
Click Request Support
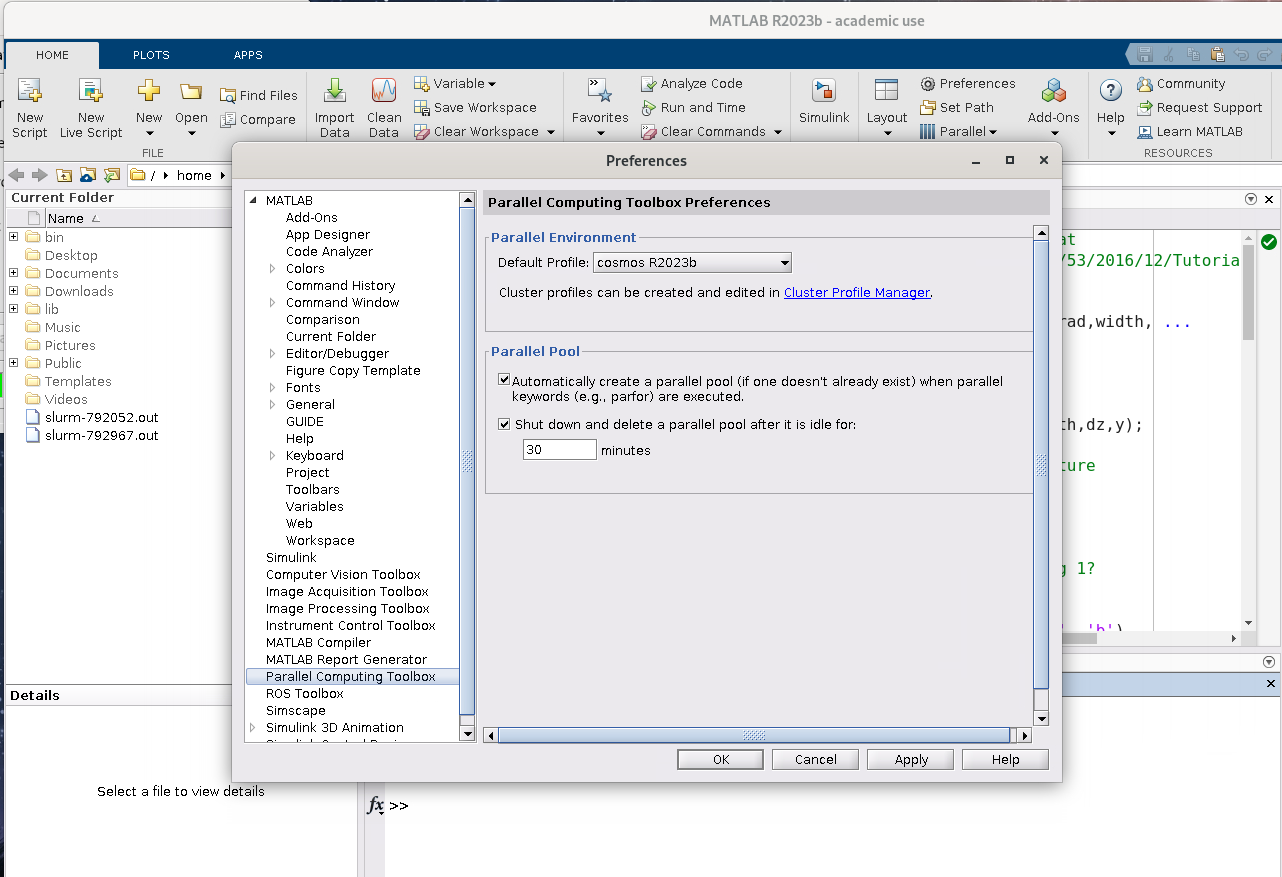point(1200,107)
